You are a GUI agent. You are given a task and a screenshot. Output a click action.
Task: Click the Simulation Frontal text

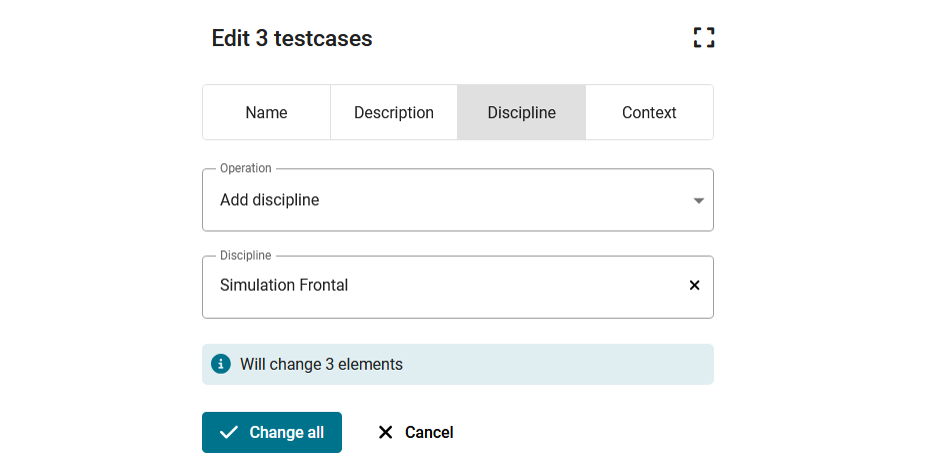pos(284,285)
